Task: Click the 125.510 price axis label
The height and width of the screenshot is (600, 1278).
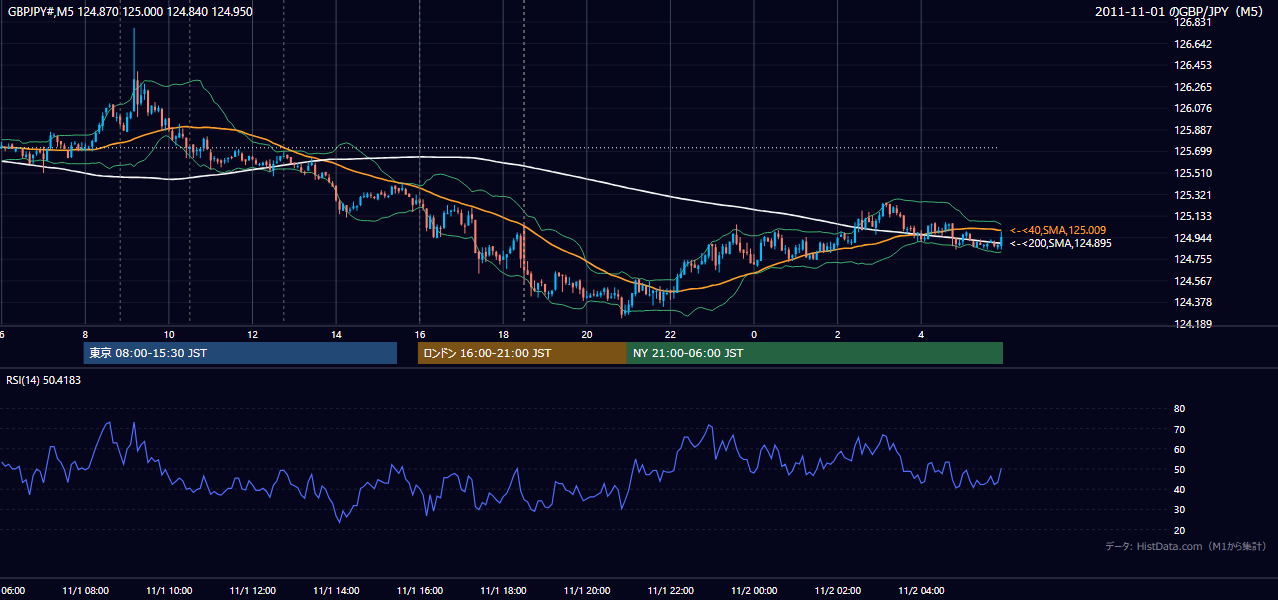Action: coord(1194,173)
